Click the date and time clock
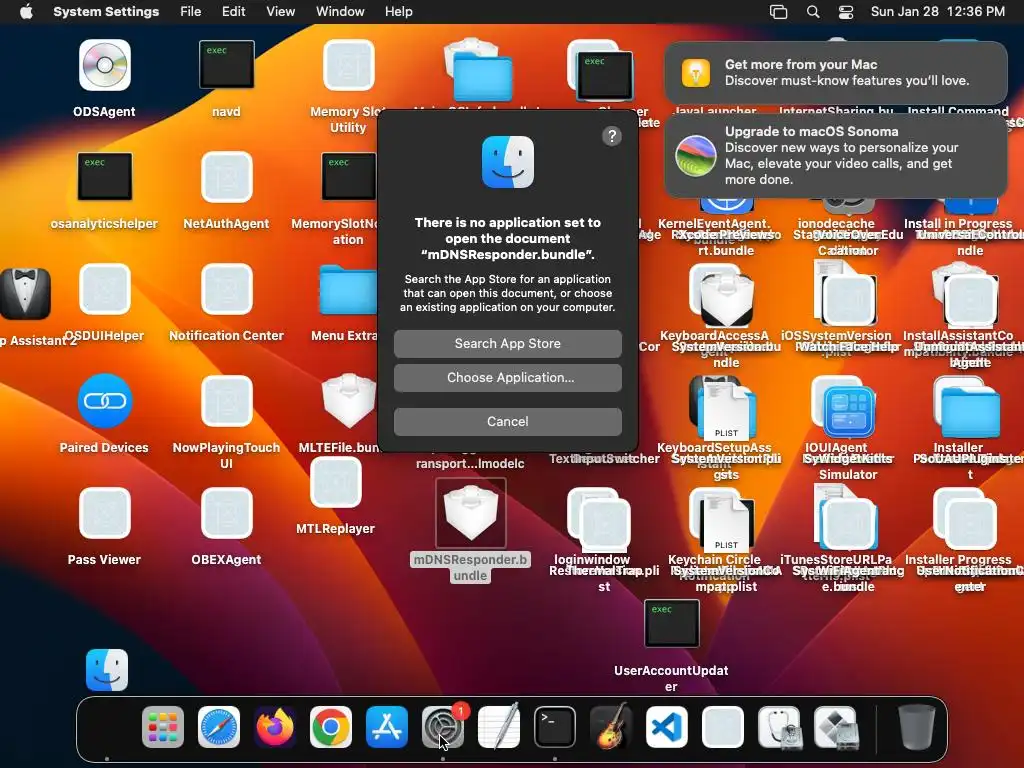Viewport: 1024px width, 768px height. click(x=938, y=12)
